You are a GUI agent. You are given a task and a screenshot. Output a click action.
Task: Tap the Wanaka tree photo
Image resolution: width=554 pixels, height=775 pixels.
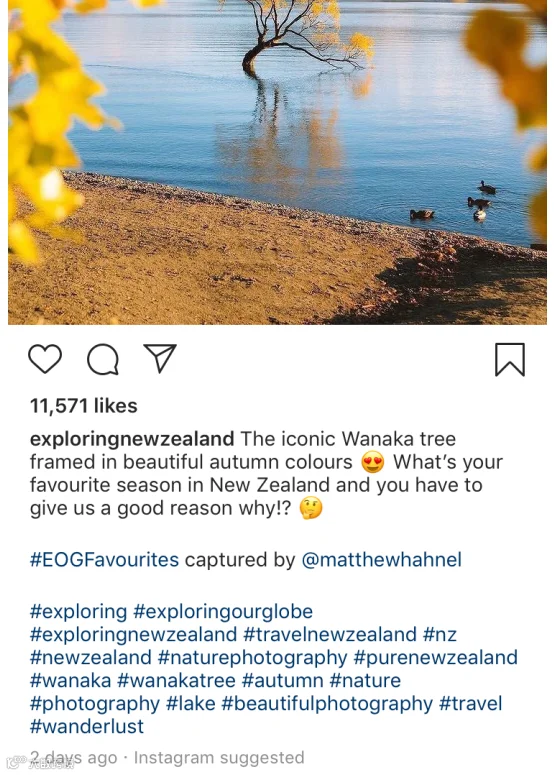[277, 162]
